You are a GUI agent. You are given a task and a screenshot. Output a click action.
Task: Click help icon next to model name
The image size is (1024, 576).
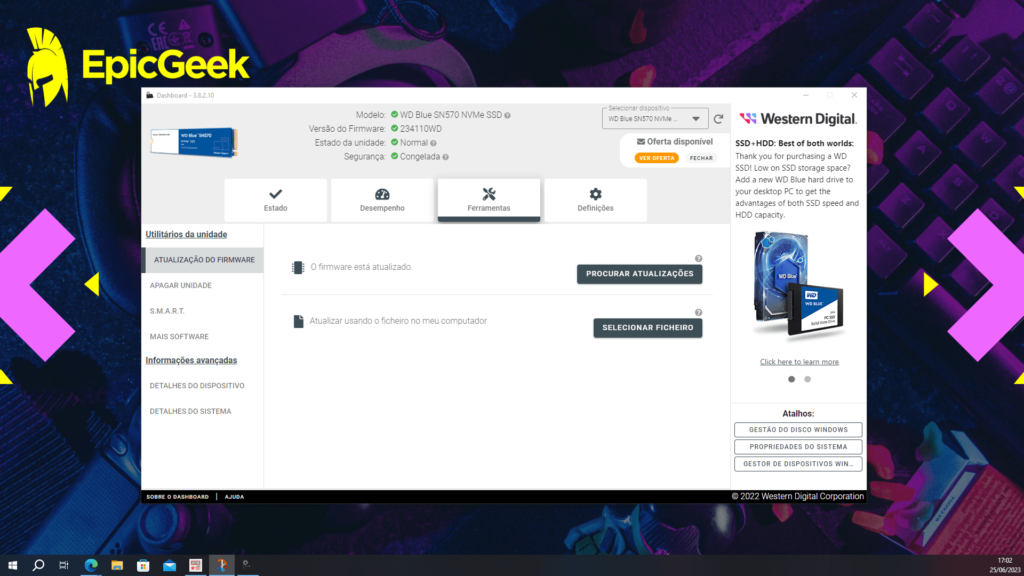(x=508, y=115)
